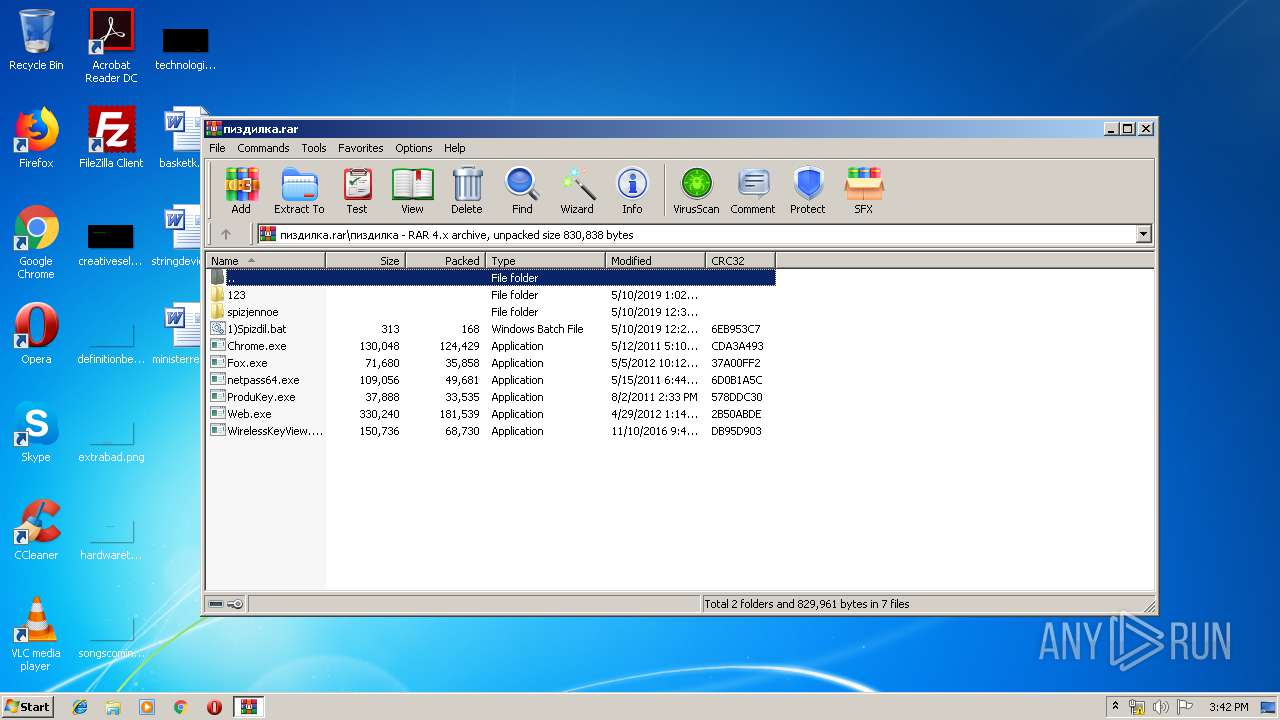Click the Protect shield icon
Viewport: 1280px width, 720px height.
pos(808,190)
